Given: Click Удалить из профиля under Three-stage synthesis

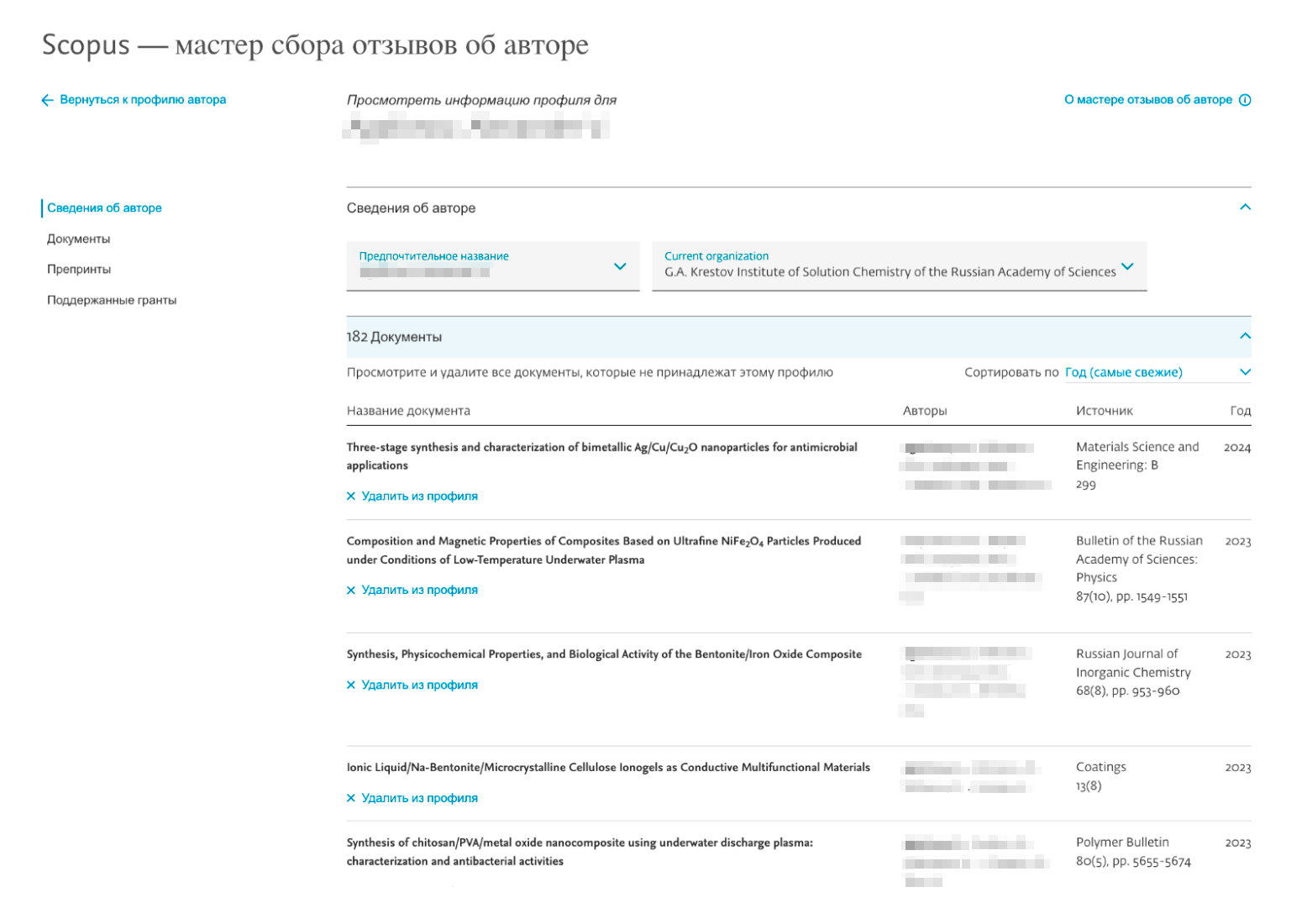Looking at the screenshot, I should 419,496.
